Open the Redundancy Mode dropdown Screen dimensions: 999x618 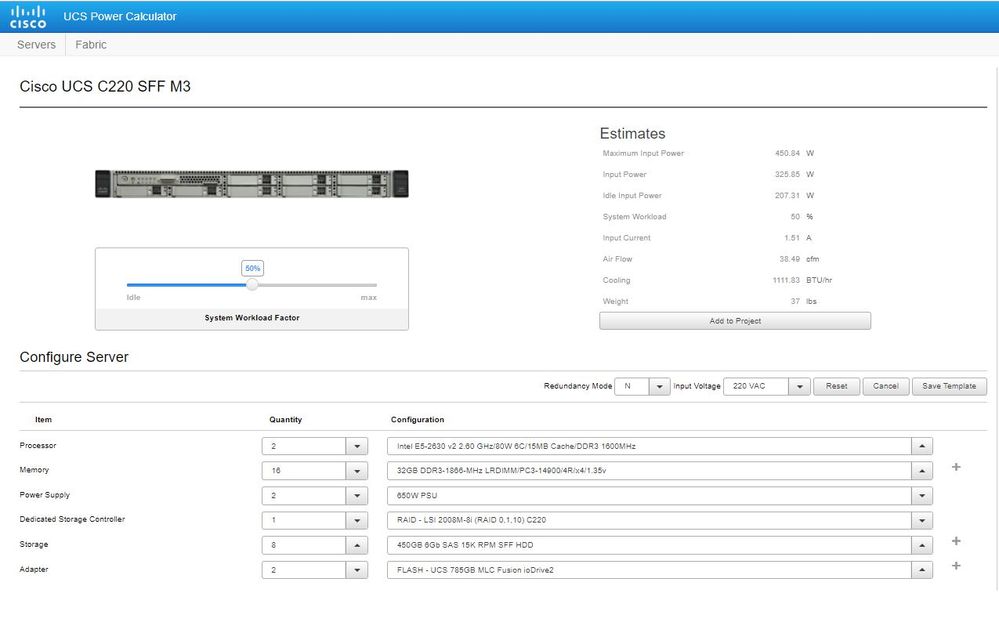coord(659,387)
